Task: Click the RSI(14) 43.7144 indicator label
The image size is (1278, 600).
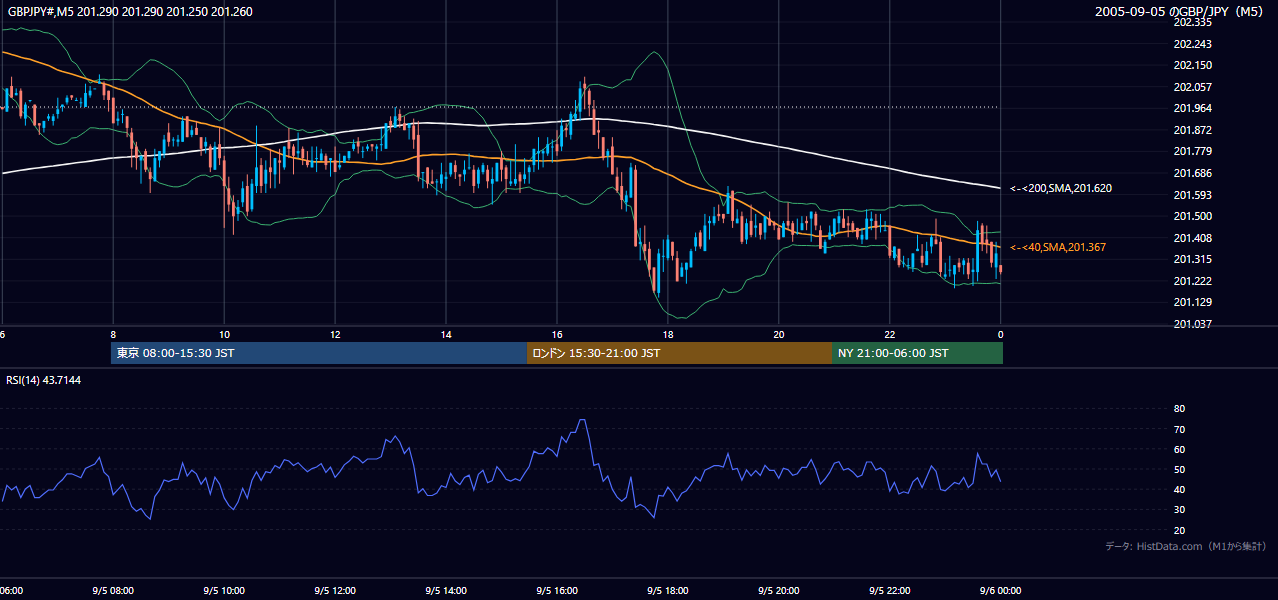Action: tap(44, 380)
